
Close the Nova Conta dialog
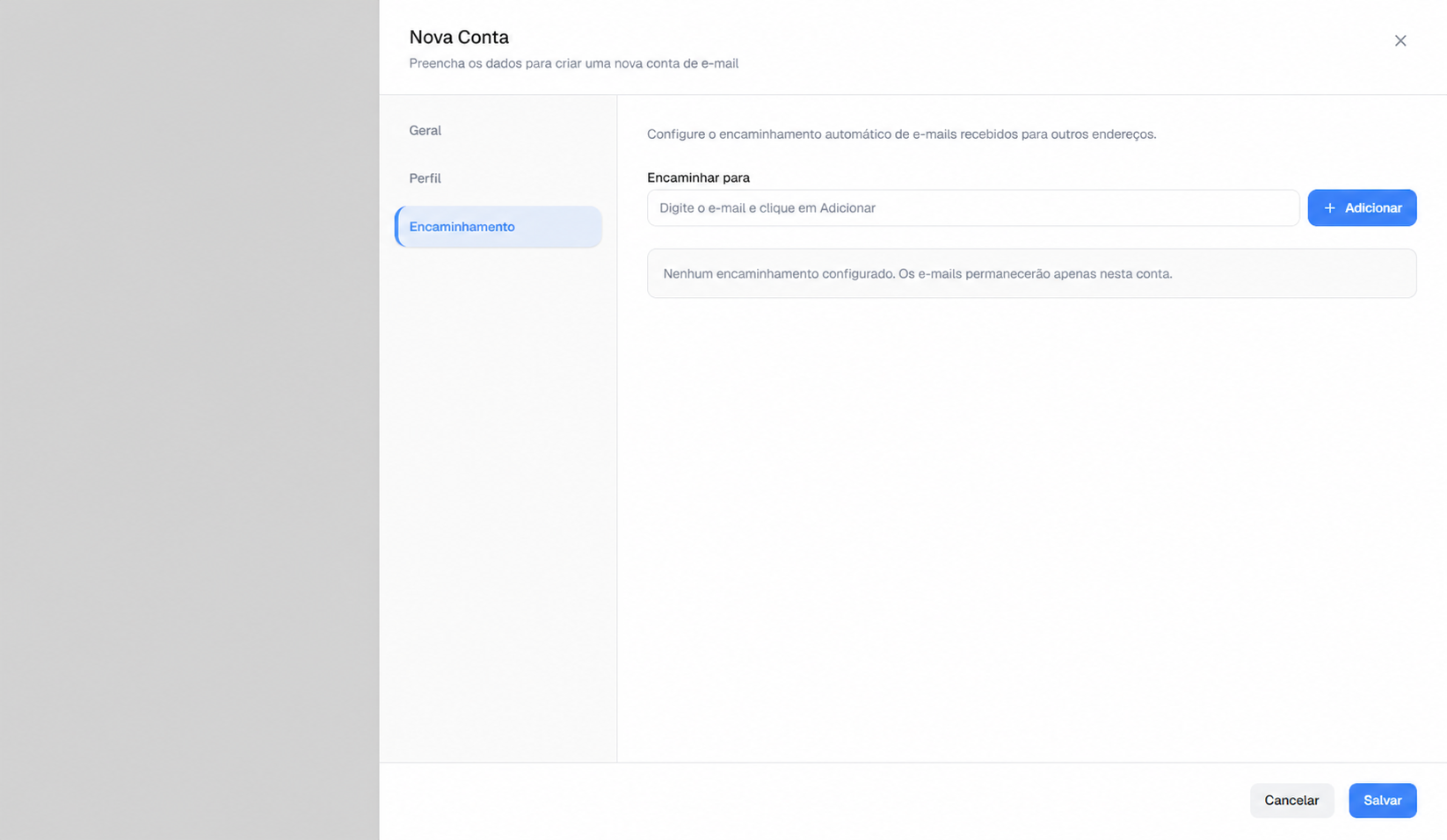click(x=1400, y=40)
